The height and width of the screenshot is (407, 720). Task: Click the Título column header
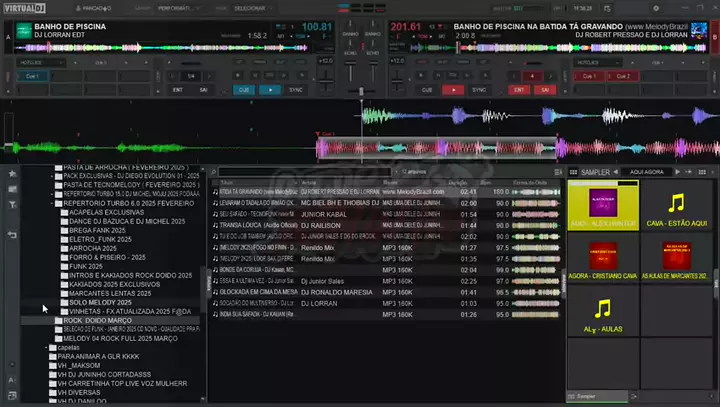pyautogui.click(x=228, y=182)
